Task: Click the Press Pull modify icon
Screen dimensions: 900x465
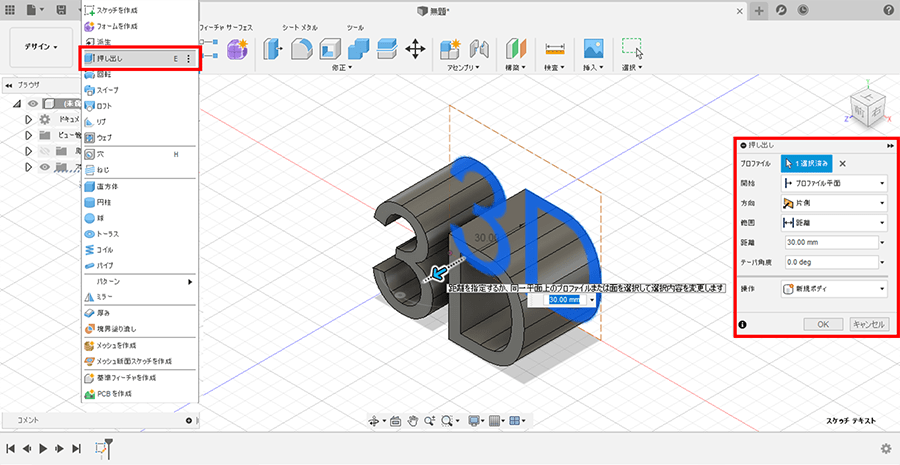Action: pos(272,49)
